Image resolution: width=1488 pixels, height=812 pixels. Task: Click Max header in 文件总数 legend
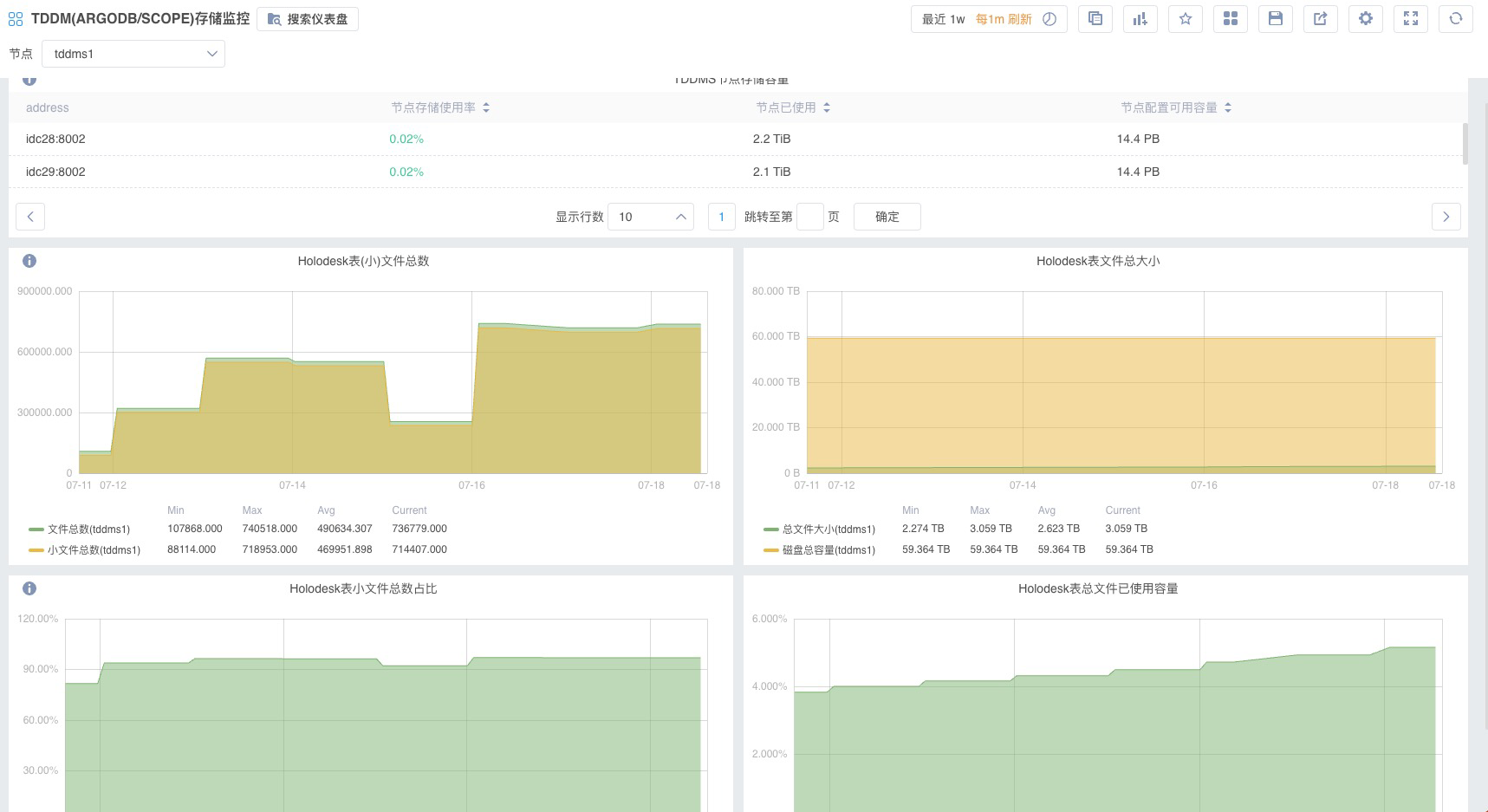click(252, 510)
